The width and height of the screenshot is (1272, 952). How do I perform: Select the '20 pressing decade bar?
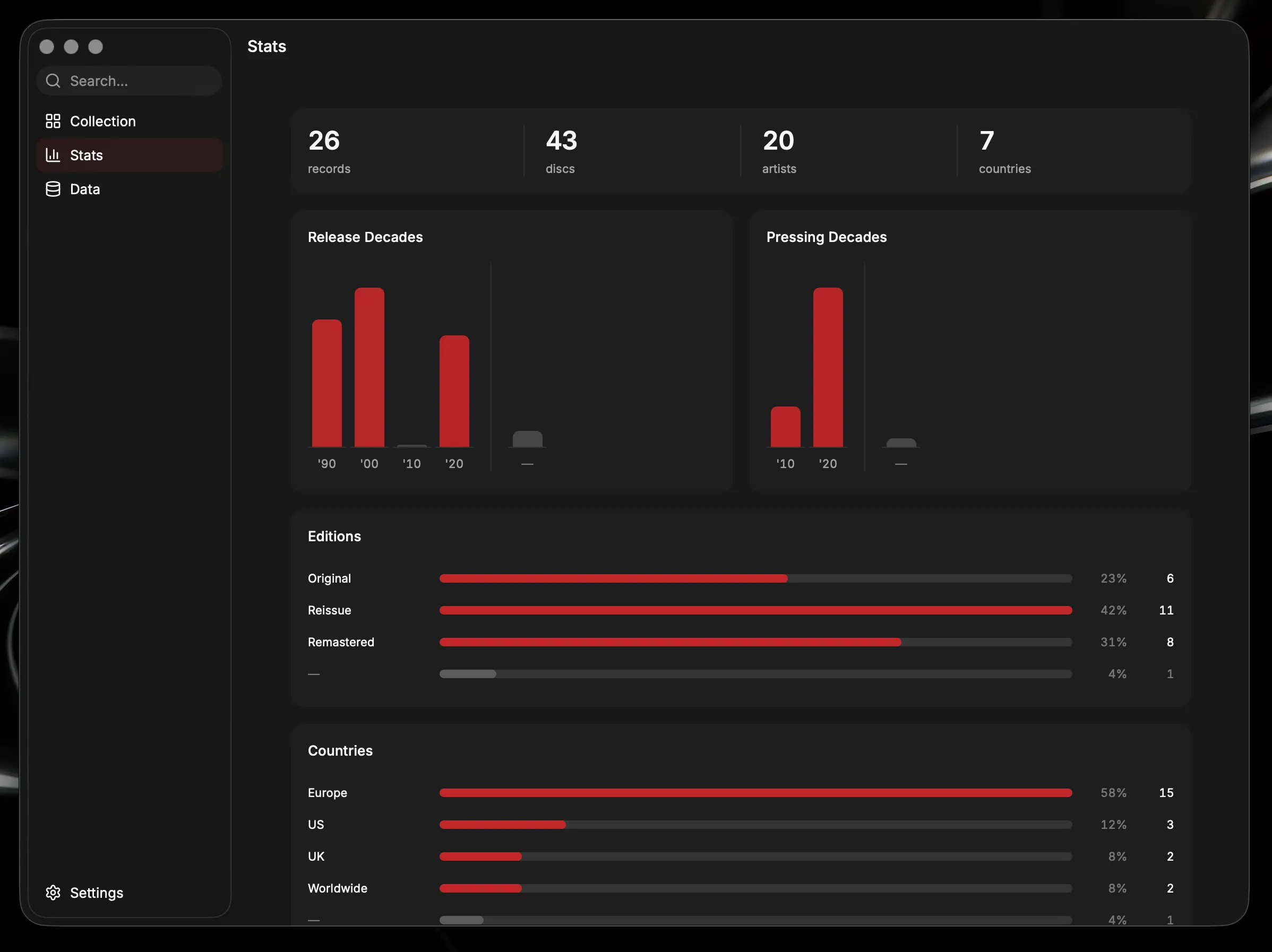pos(828,367)
